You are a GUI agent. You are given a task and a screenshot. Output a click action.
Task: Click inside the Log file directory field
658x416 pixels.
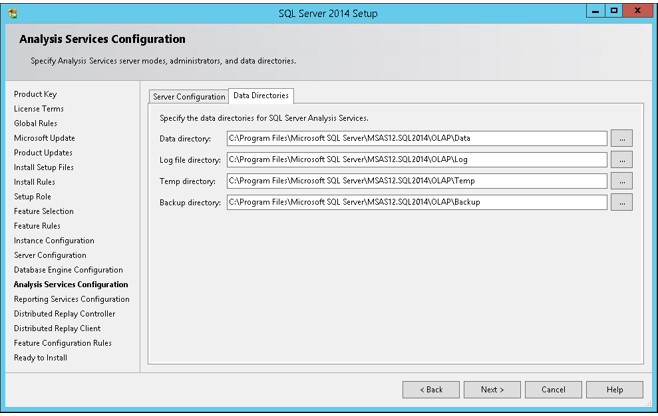click(x=417, y=160)
